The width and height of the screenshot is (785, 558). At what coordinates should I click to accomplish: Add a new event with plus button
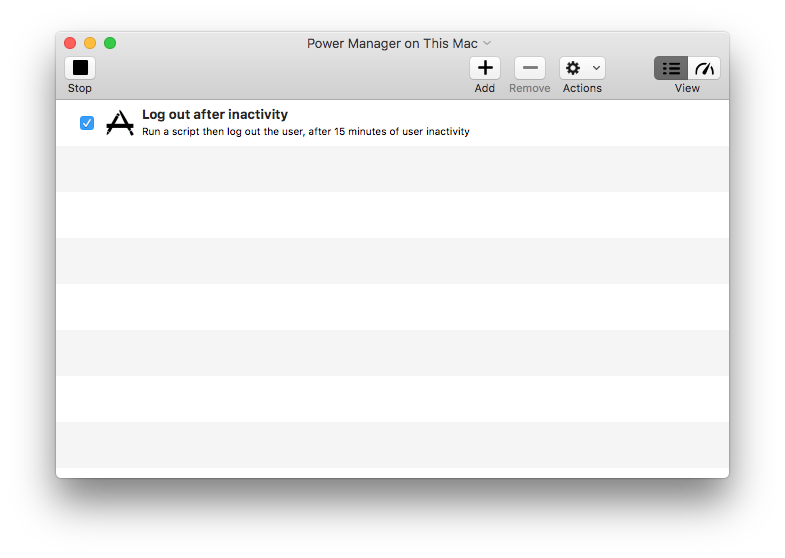(x=485, y=68)
